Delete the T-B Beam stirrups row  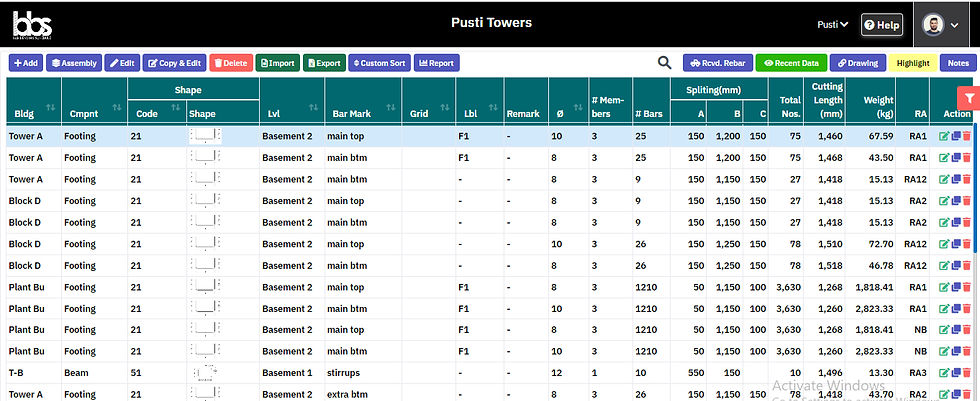click(x=967, y=374)
